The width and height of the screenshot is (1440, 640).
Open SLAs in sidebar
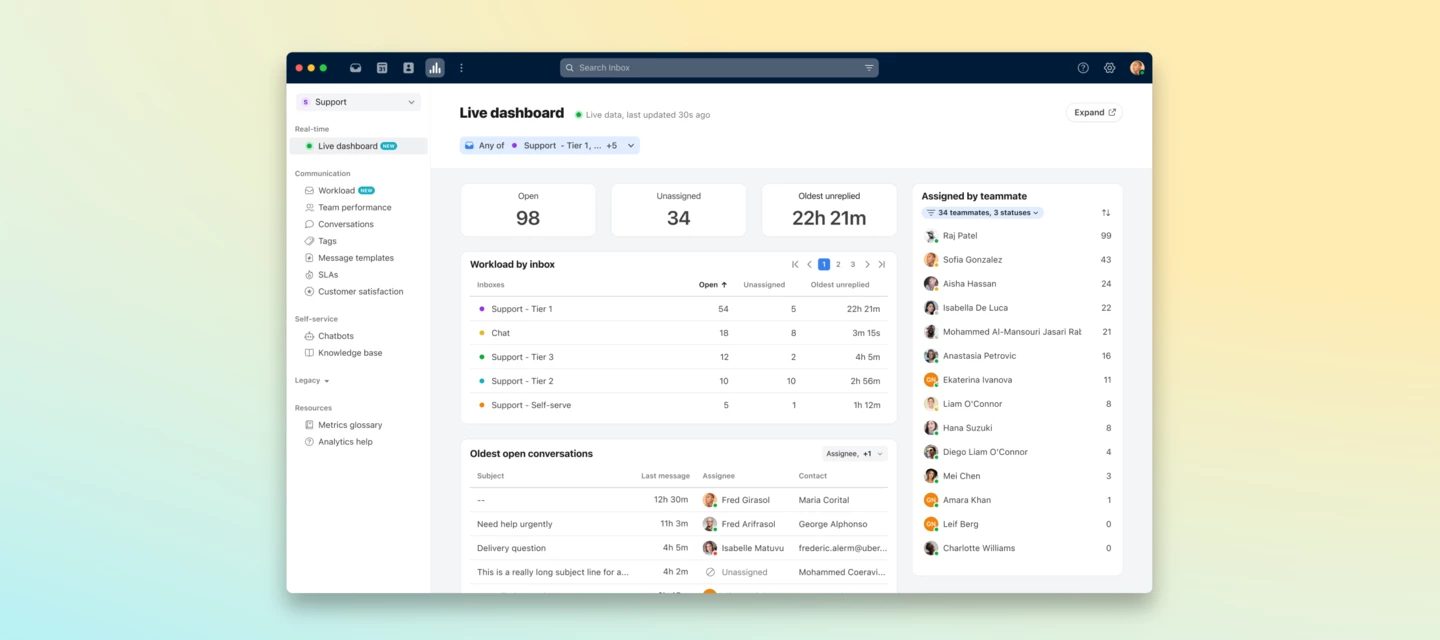tap(321, 275)
